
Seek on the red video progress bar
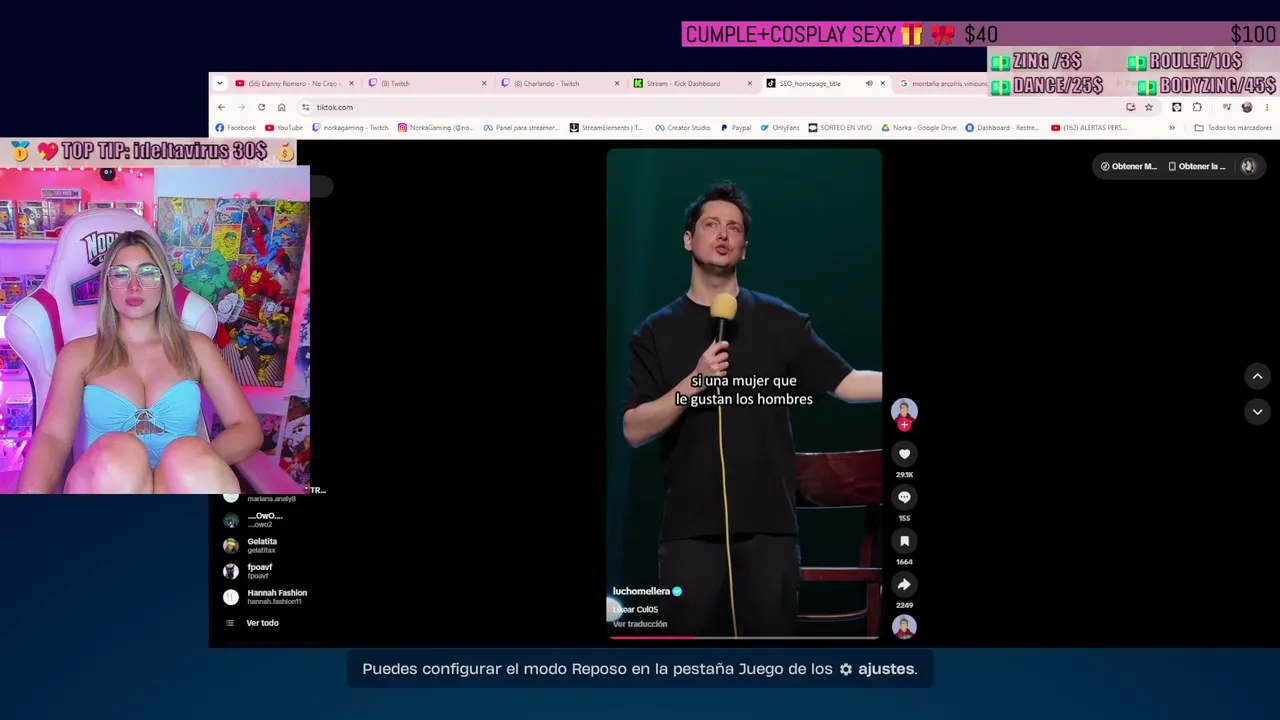point(744,636)
